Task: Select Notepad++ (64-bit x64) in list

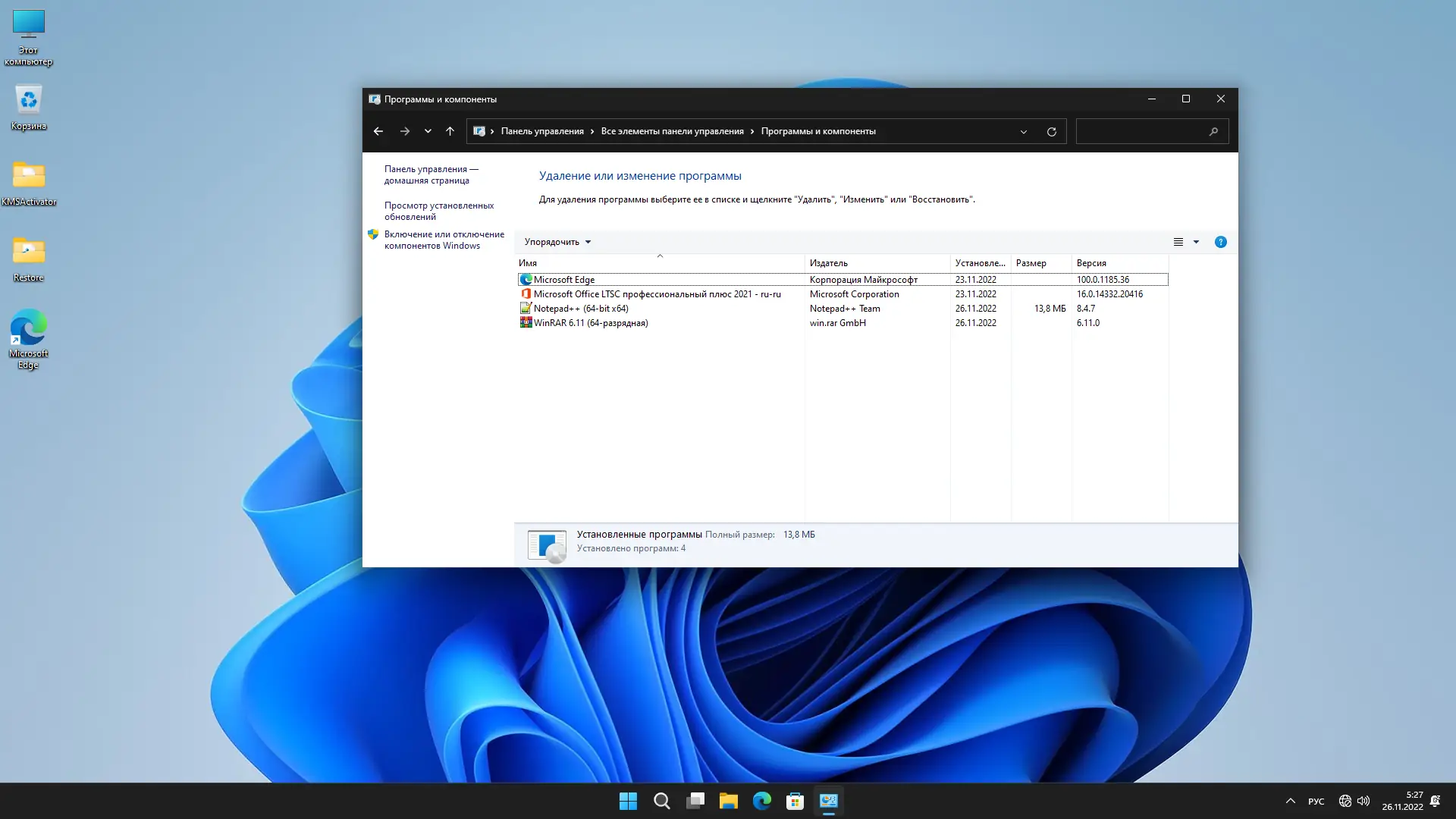Action: pyautogui.click(x=581, y=309)
